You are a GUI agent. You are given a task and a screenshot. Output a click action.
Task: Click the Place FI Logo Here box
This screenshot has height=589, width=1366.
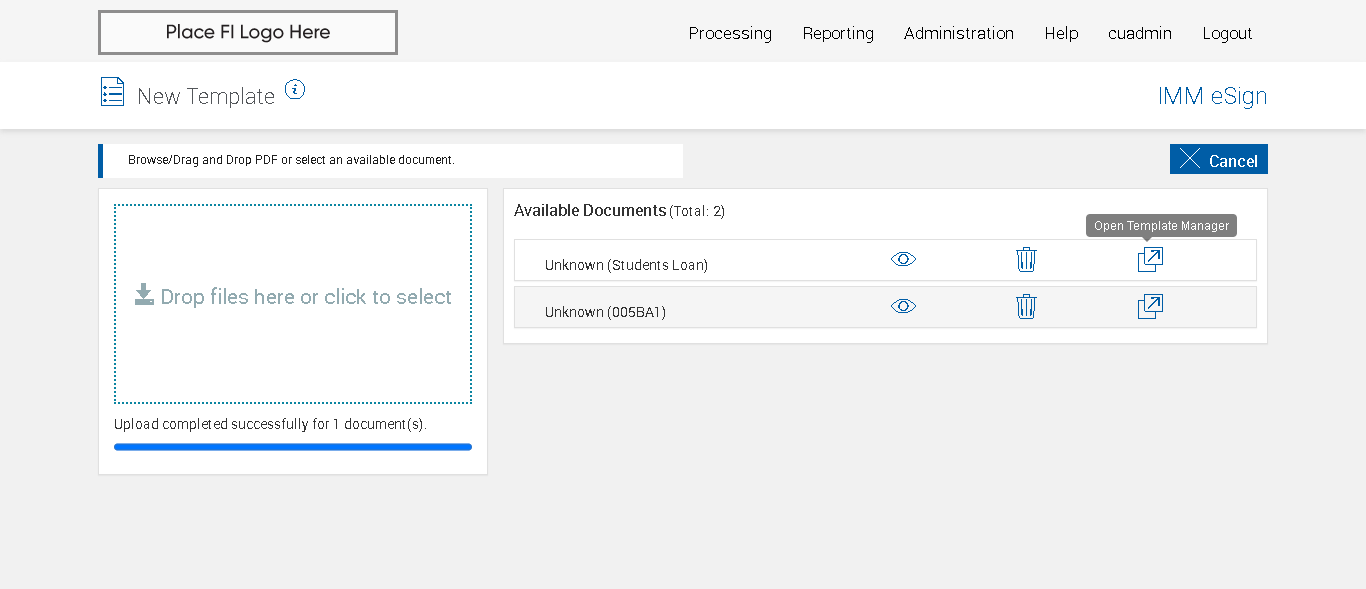coord(248,32)
